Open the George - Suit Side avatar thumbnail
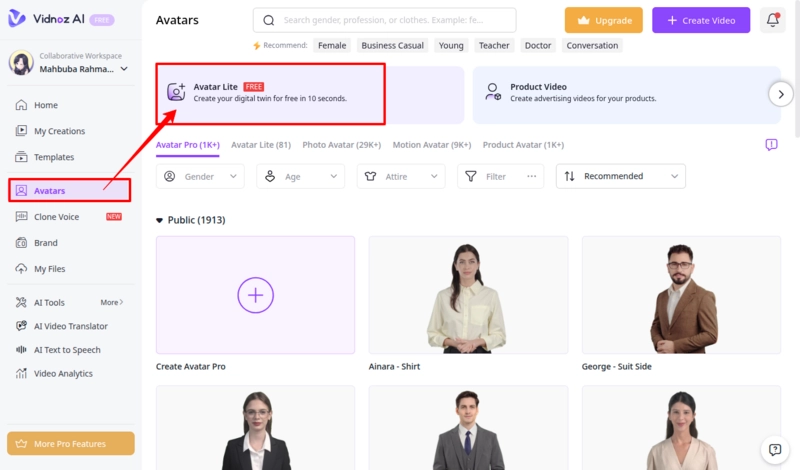 (681, 295)
